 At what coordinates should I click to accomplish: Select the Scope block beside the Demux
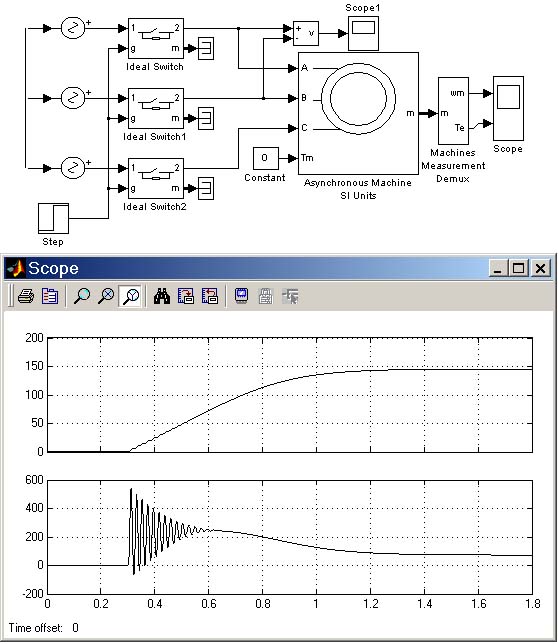[508, 108]
